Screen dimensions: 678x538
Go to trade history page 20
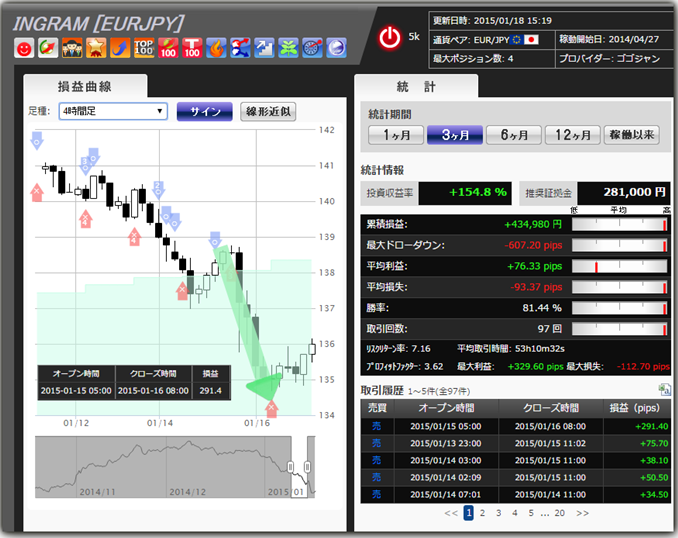coord(560,513)
